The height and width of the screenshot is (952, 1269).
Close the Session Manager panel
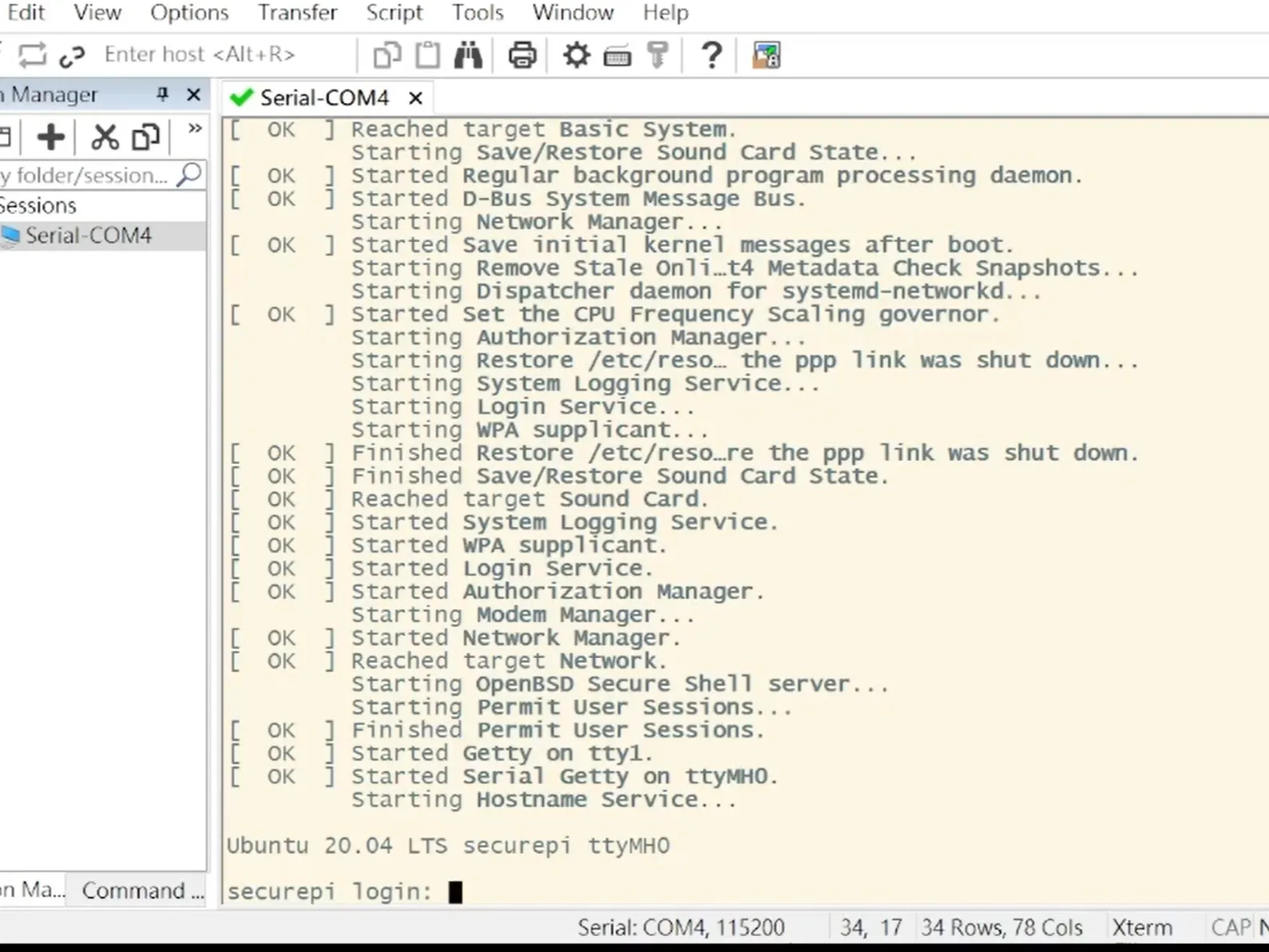[193, 94]
